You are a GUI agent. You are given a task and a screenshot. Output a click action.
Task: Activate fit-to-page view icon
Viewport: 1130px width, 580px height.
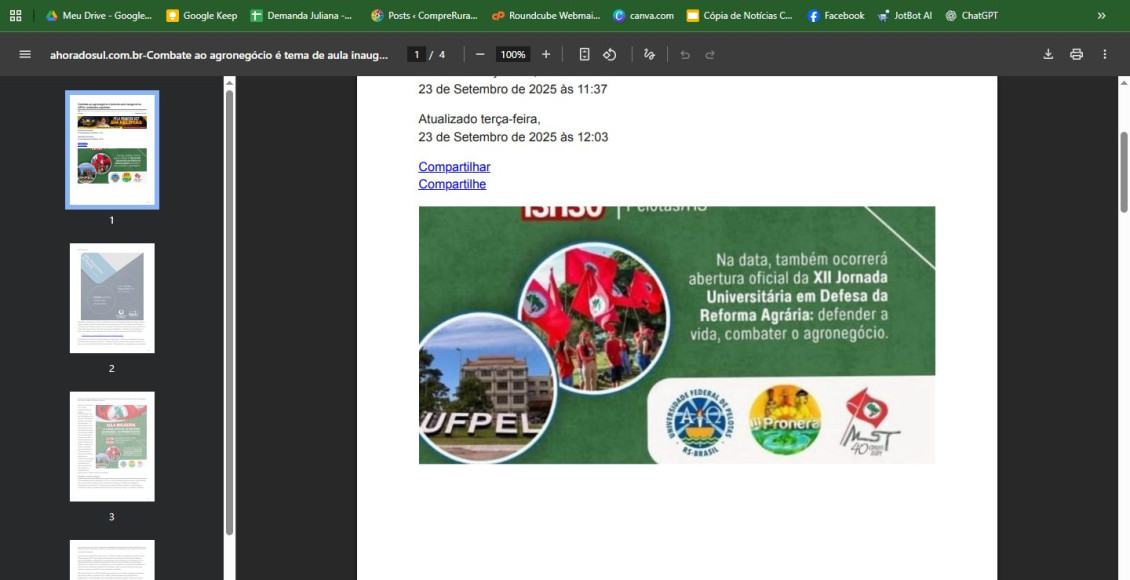point(583,54)
